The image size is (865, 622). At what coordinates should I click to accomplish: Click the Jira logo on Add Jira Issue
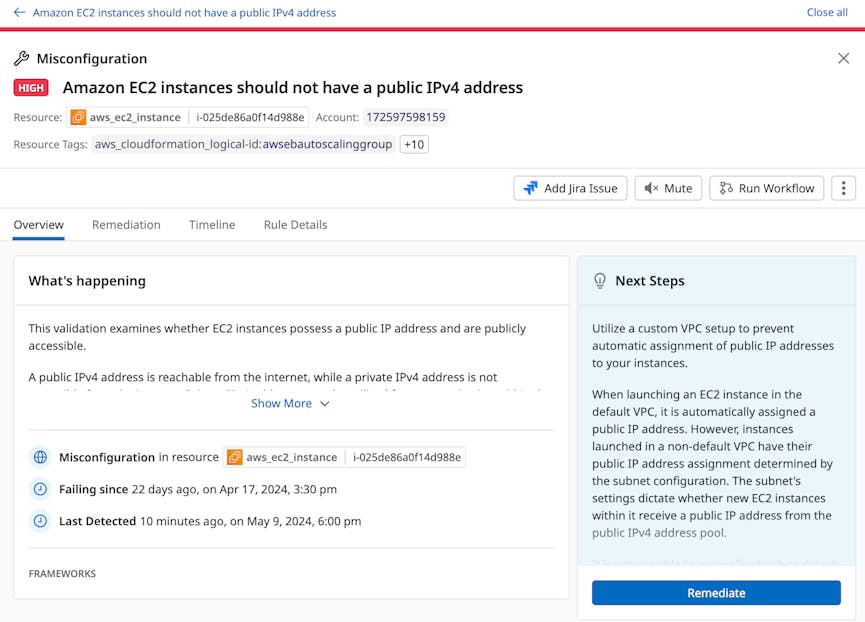(x=528, y=188)
